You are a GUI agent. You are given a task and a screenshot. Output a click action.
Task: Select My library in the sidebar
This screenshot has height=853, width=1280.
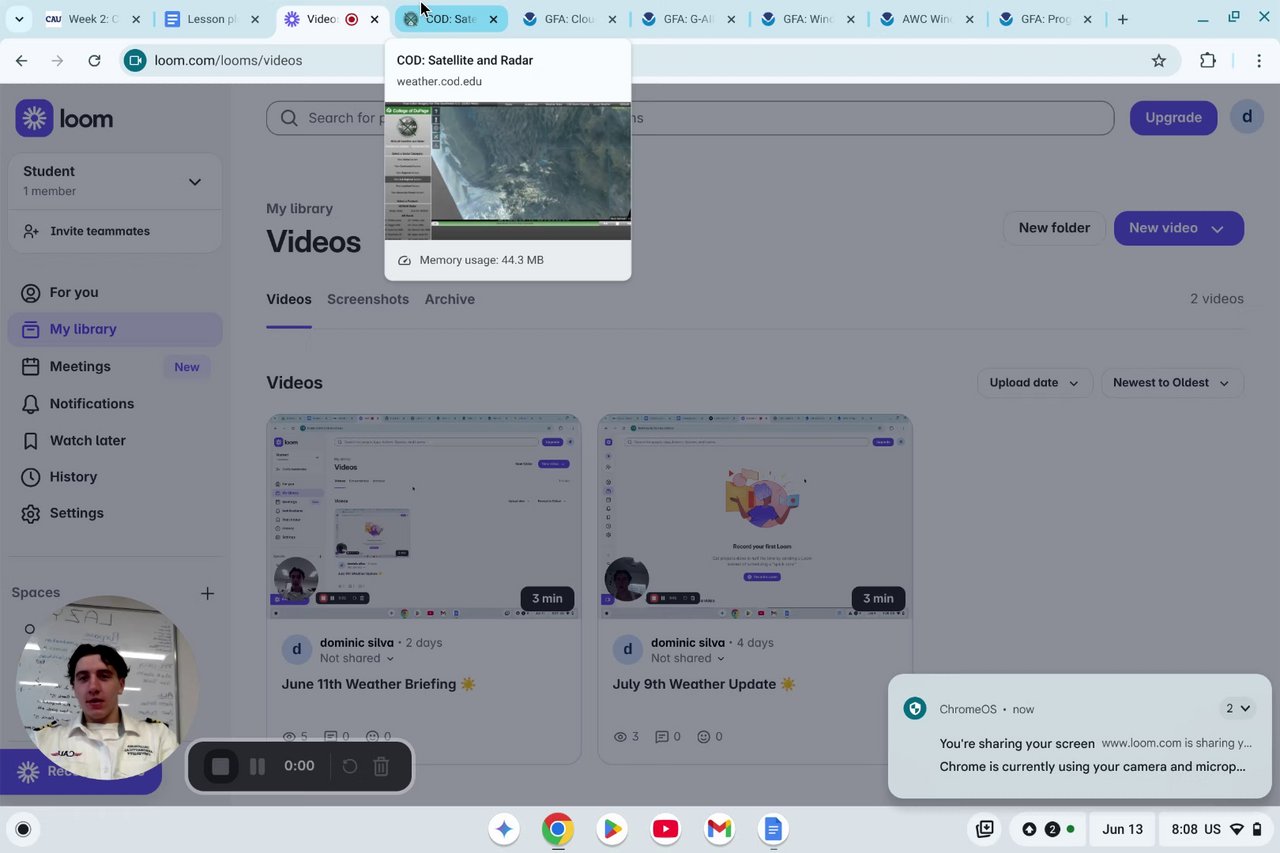click(x=115, y=329)
